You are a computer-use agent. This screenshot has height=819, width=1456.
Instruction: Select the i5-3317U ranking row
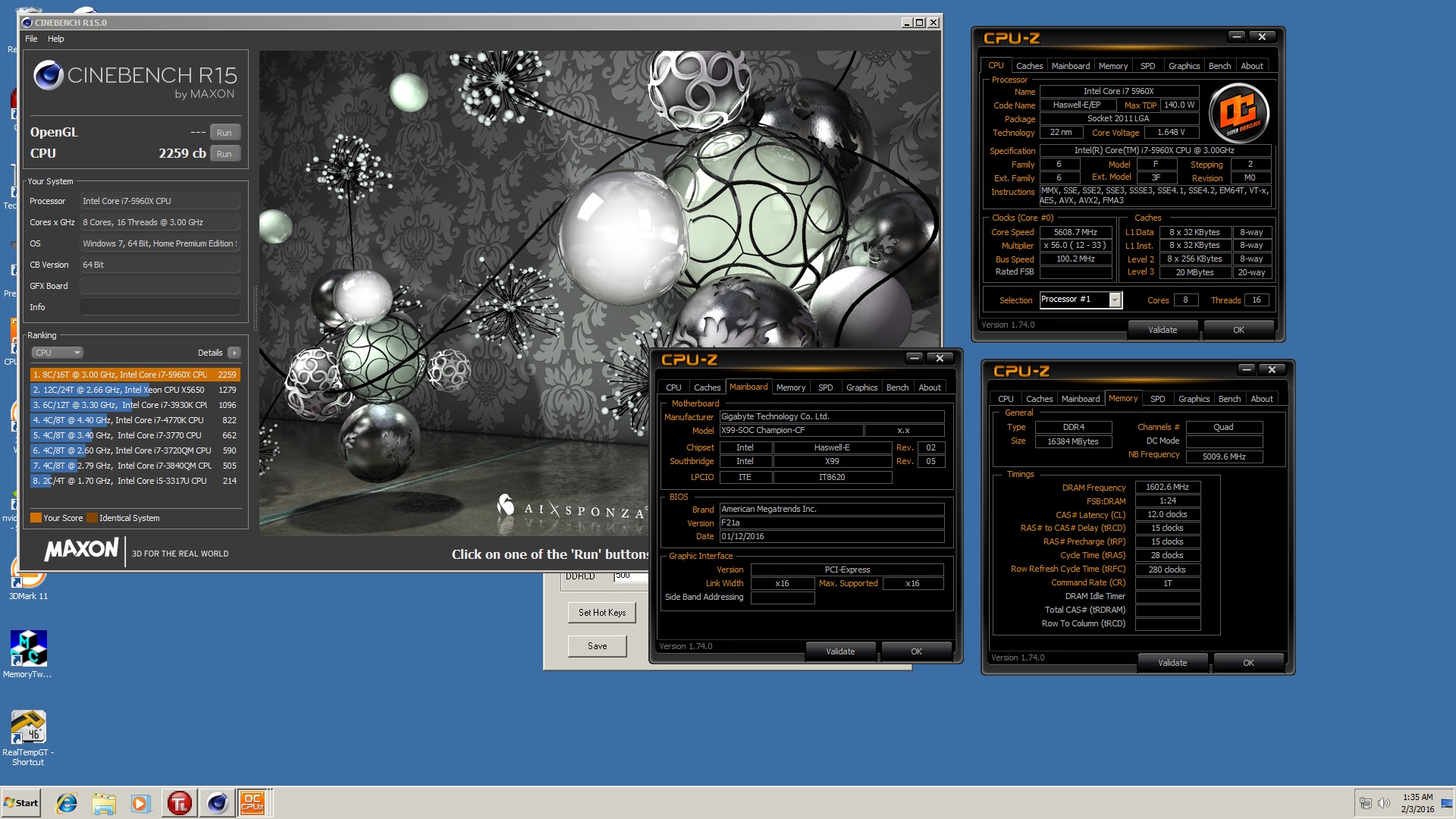pos(135,481)
